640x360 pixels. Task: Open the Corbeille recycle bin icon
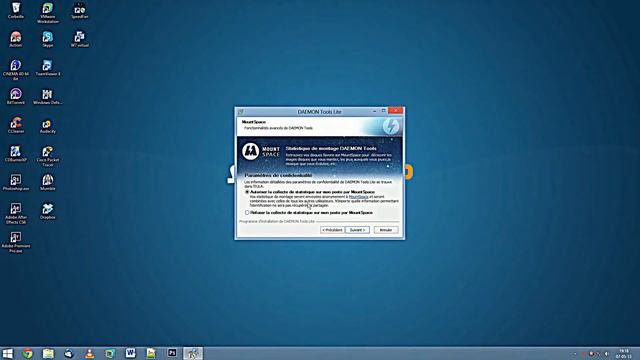[16, 10]
